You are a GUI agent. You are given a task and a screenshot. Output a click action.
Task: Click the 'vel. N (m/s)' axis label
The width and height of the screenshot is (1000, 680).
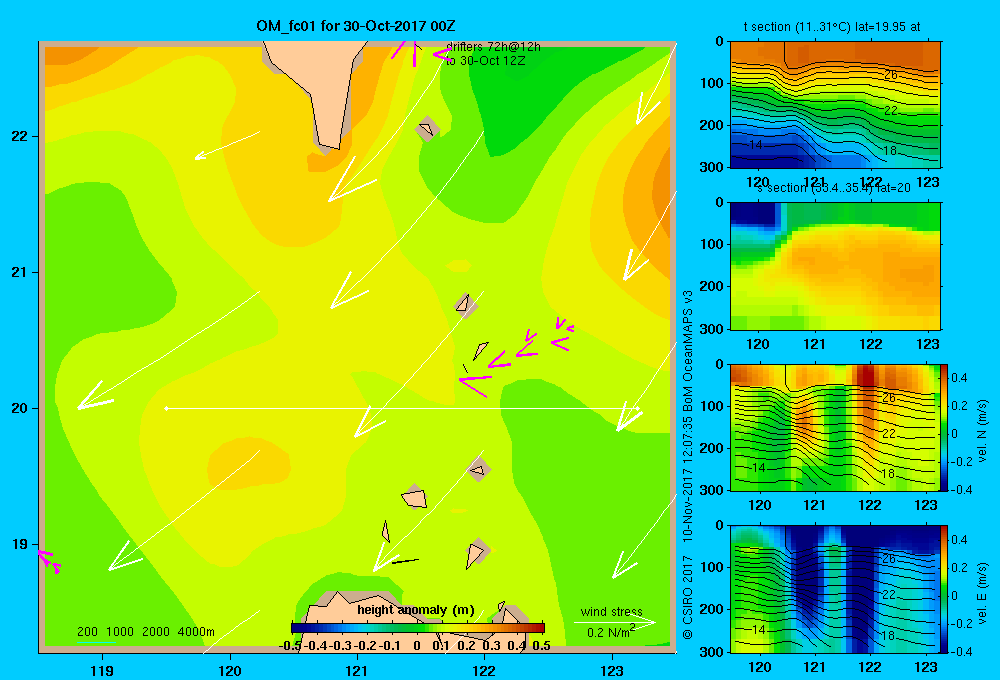(982, 431)
